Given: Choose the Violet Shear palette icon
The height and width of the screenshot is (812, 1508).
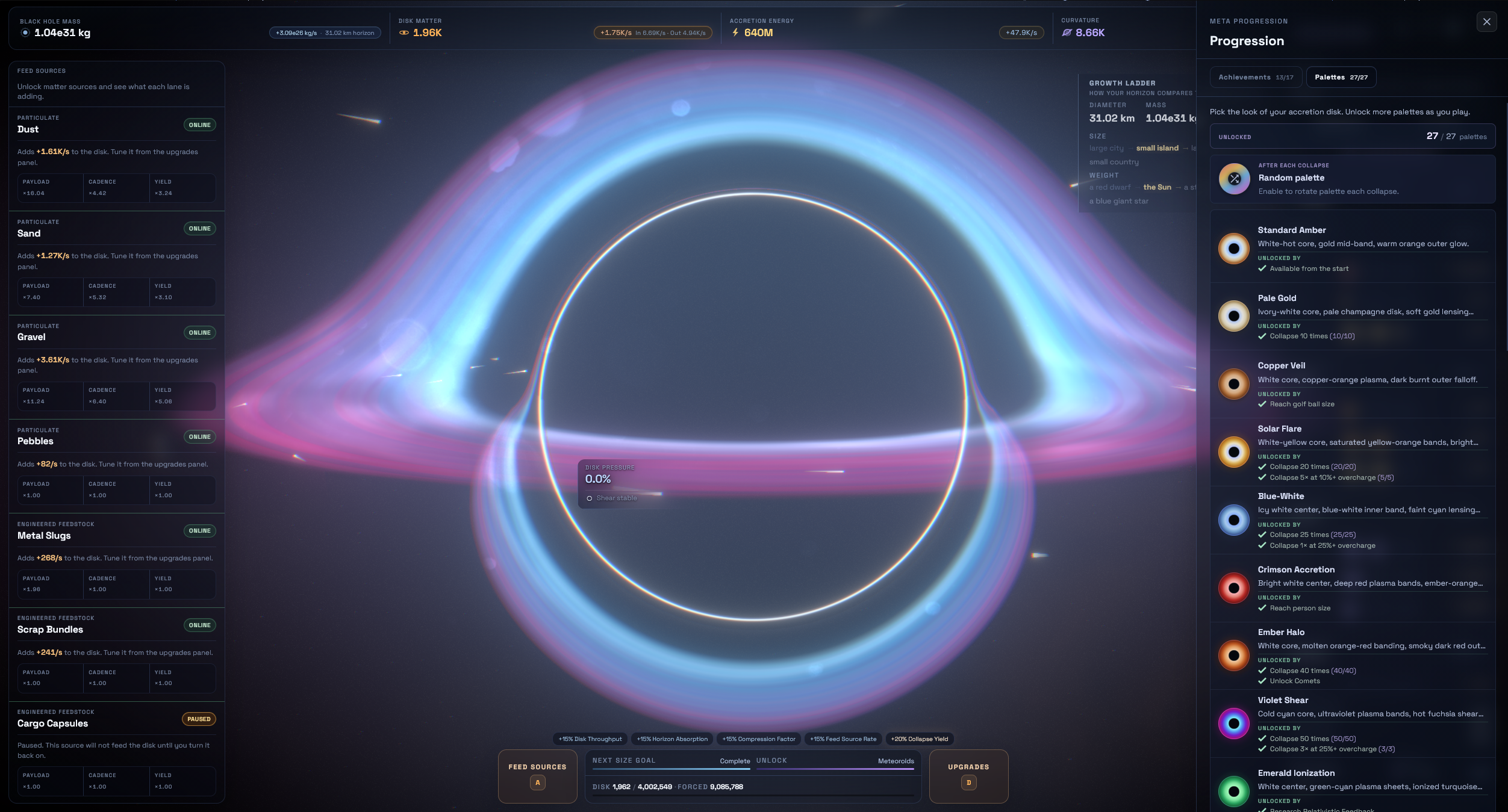Looking at the screenshot, I should pos(1234,724).
